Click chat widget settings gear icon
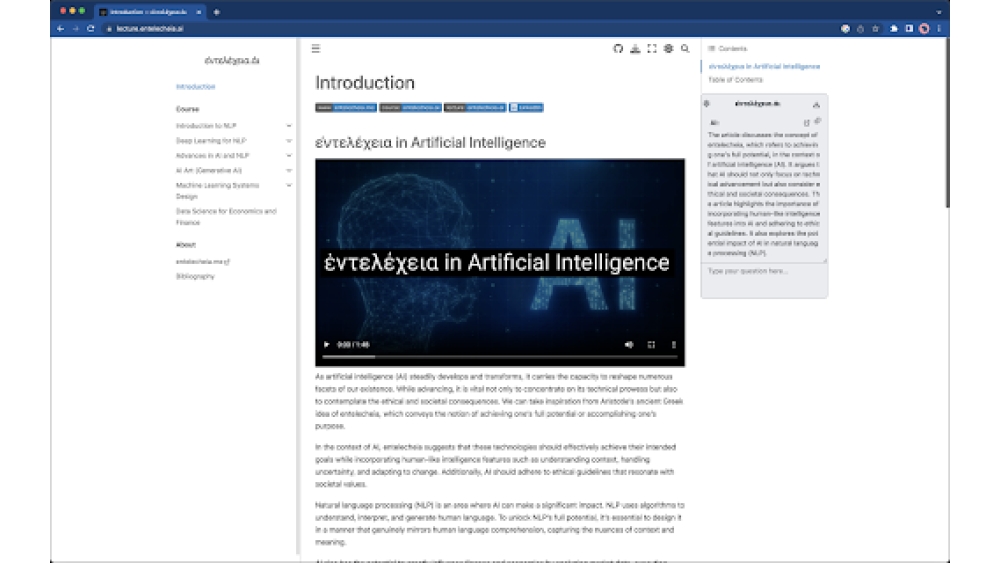 click(x=707, y=103)
